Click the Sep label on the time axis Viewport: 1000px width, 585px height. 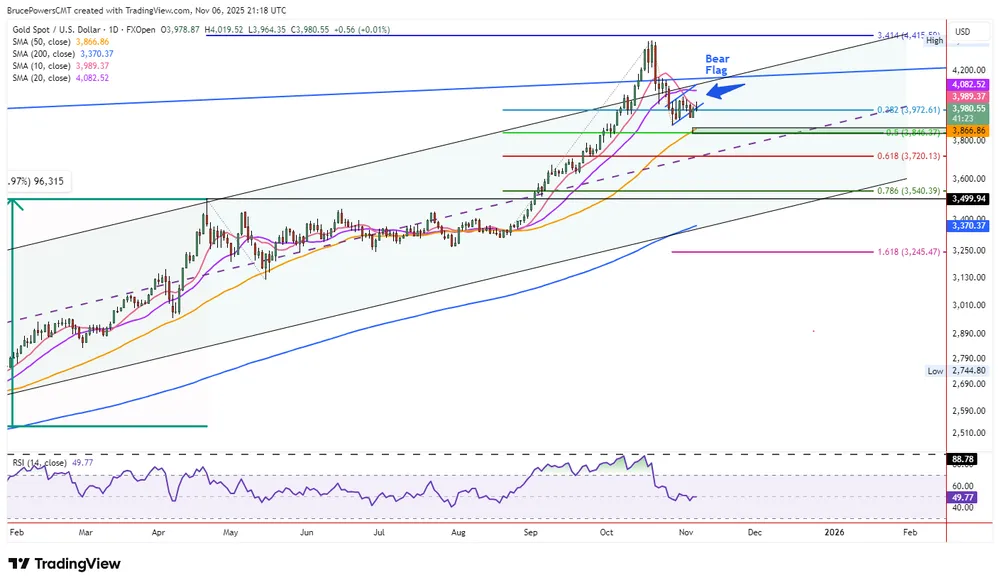(x=530, y=535)
